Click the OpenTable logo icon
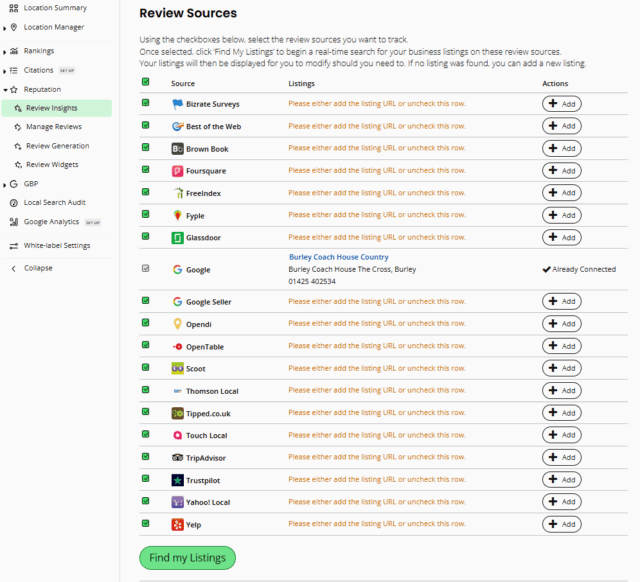This screenshot has width=640, height=582. [x=177, y=346]
